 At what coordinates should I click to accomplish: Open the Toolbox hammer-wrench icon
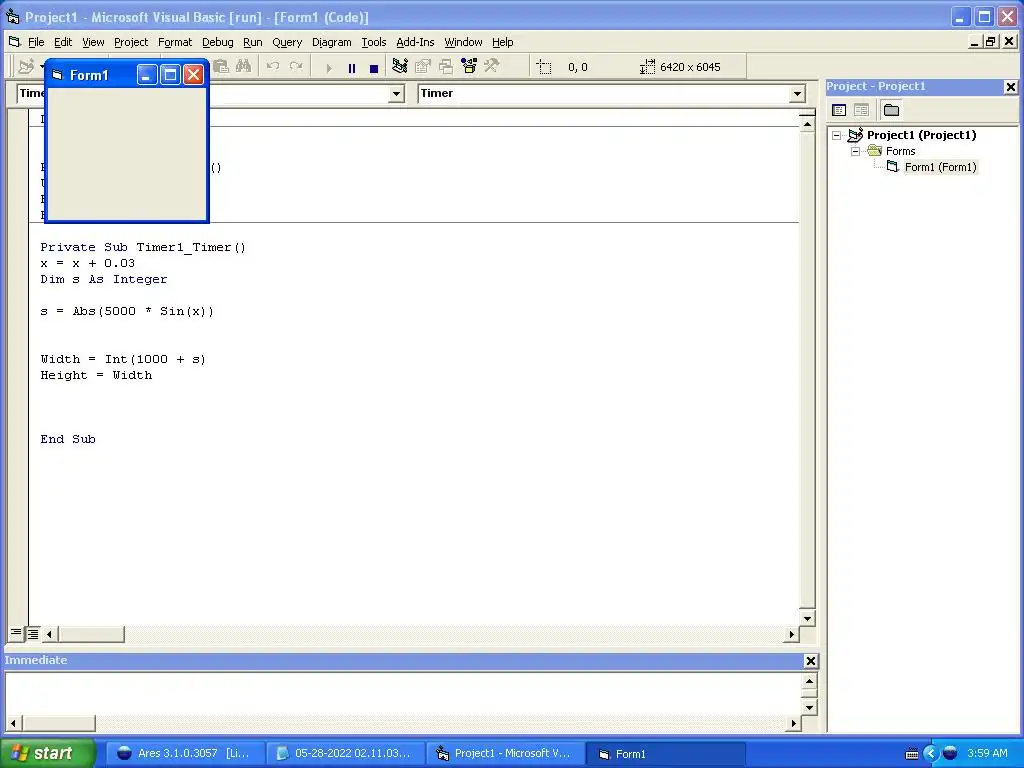491,67
